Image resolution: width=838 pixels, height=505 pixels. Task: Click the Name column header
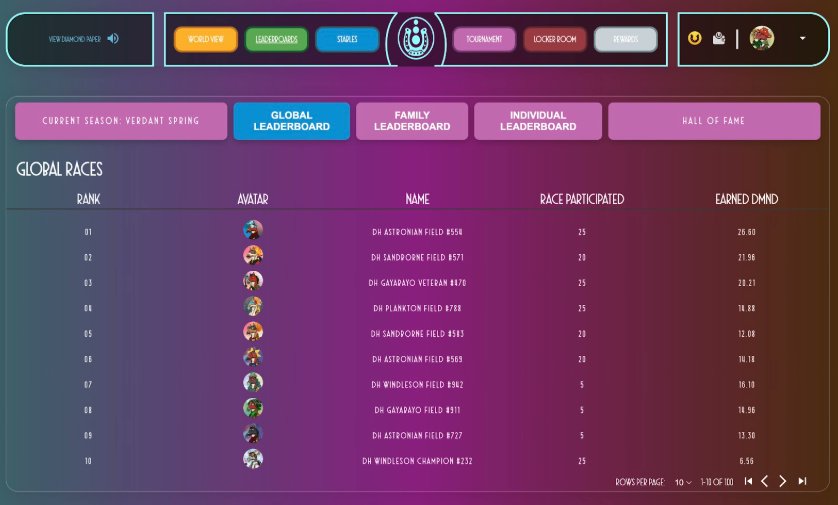(417, 199)
